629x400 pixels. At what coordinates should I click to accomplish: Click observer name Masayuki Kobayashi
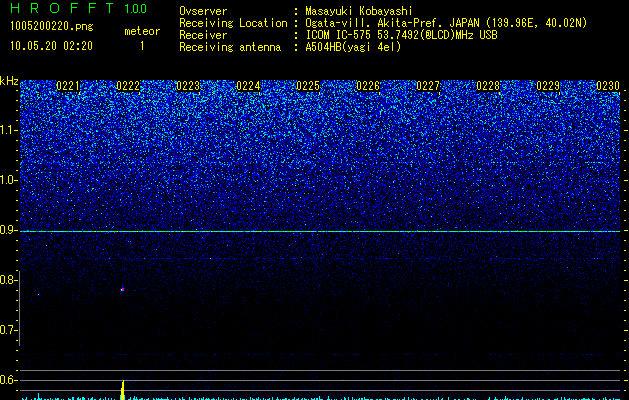(x=359, y=11)
